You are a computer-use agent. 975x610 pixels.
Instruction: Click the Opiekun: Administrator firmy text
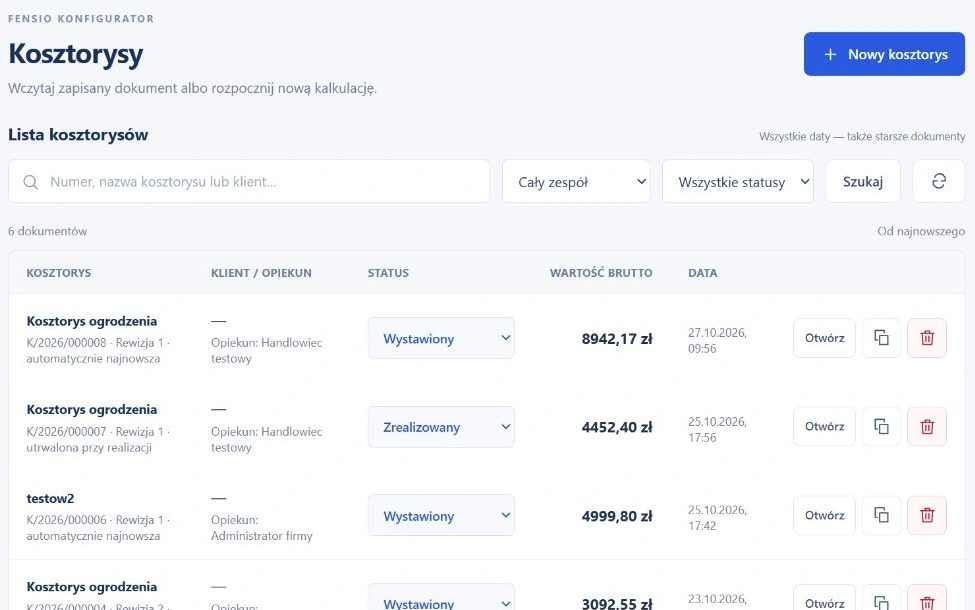pyautogui.click(x=261, y=528)
